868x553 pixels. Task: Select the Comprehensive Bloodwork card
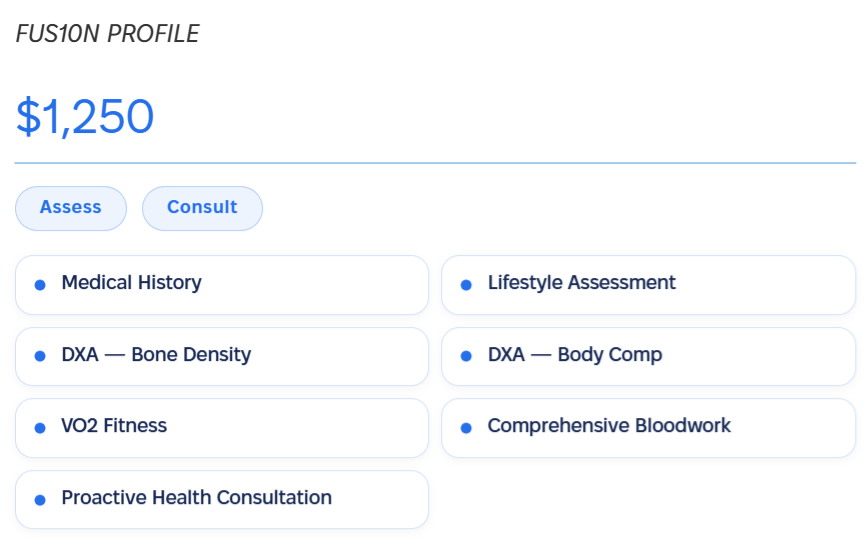click(649, 428)
